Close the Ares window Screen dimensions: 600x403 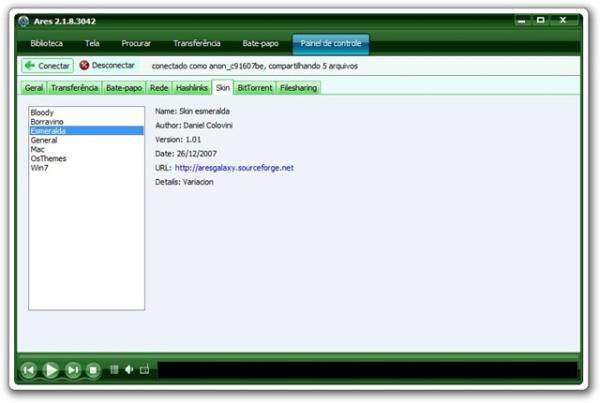[x=563, y=20]
